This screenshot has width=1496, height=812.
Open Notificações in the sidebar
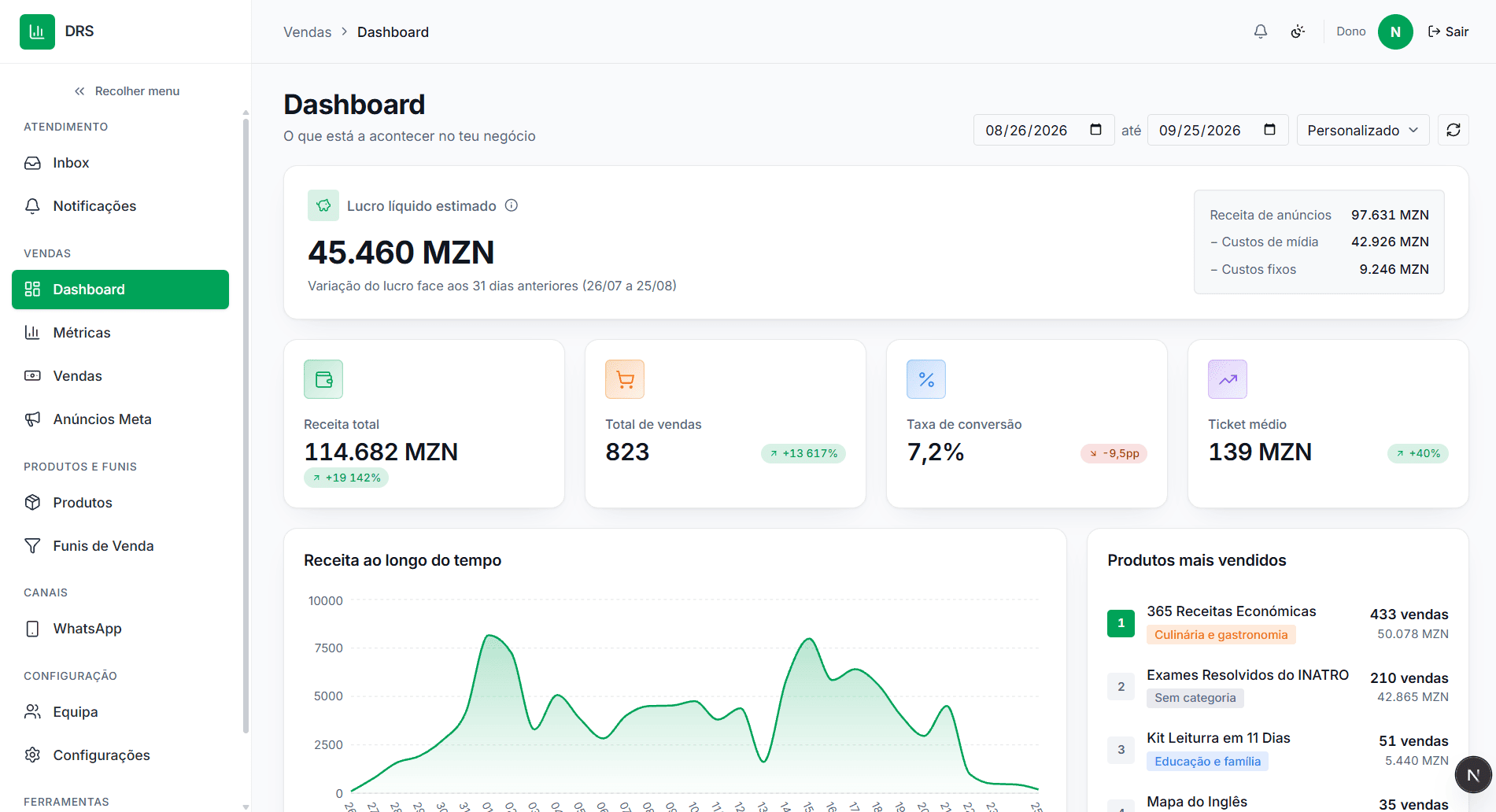click(x=120, y=206)
